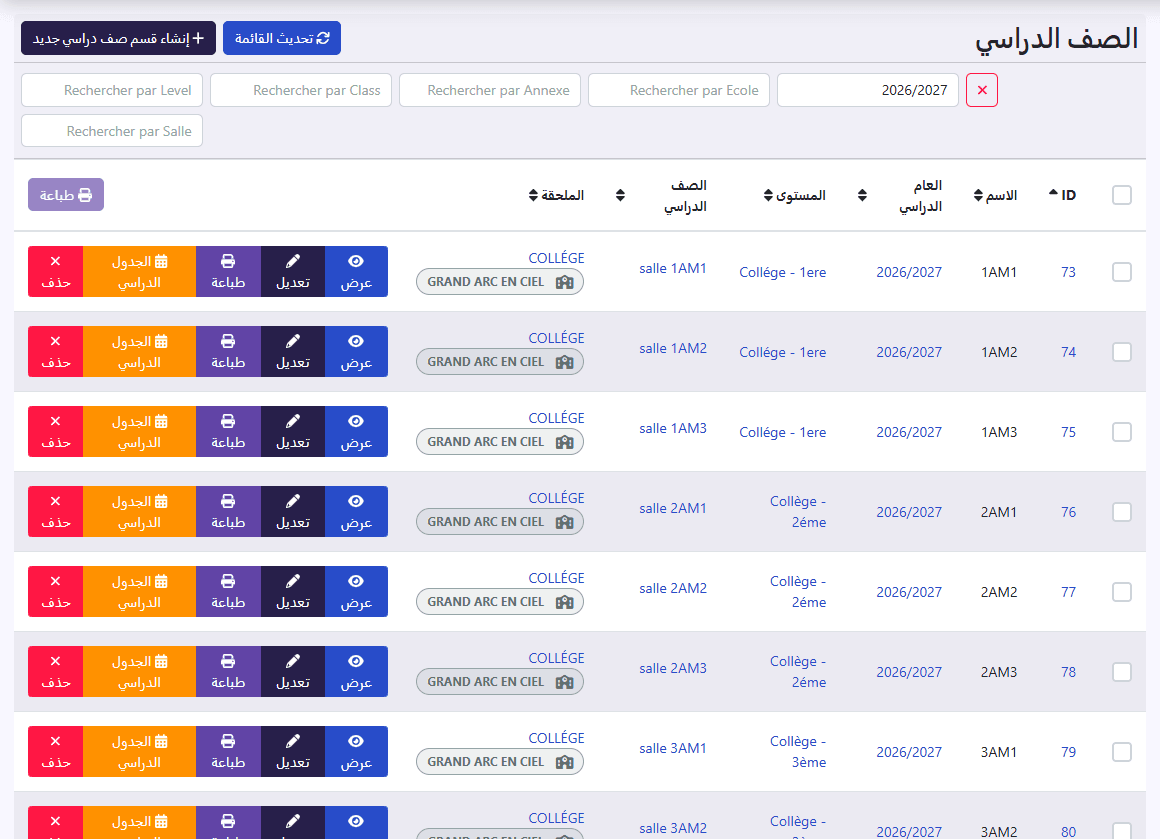Check the checkbox for row ID 74
1160x839 pixels.
pyautogui.click(x=1122, y=351)
